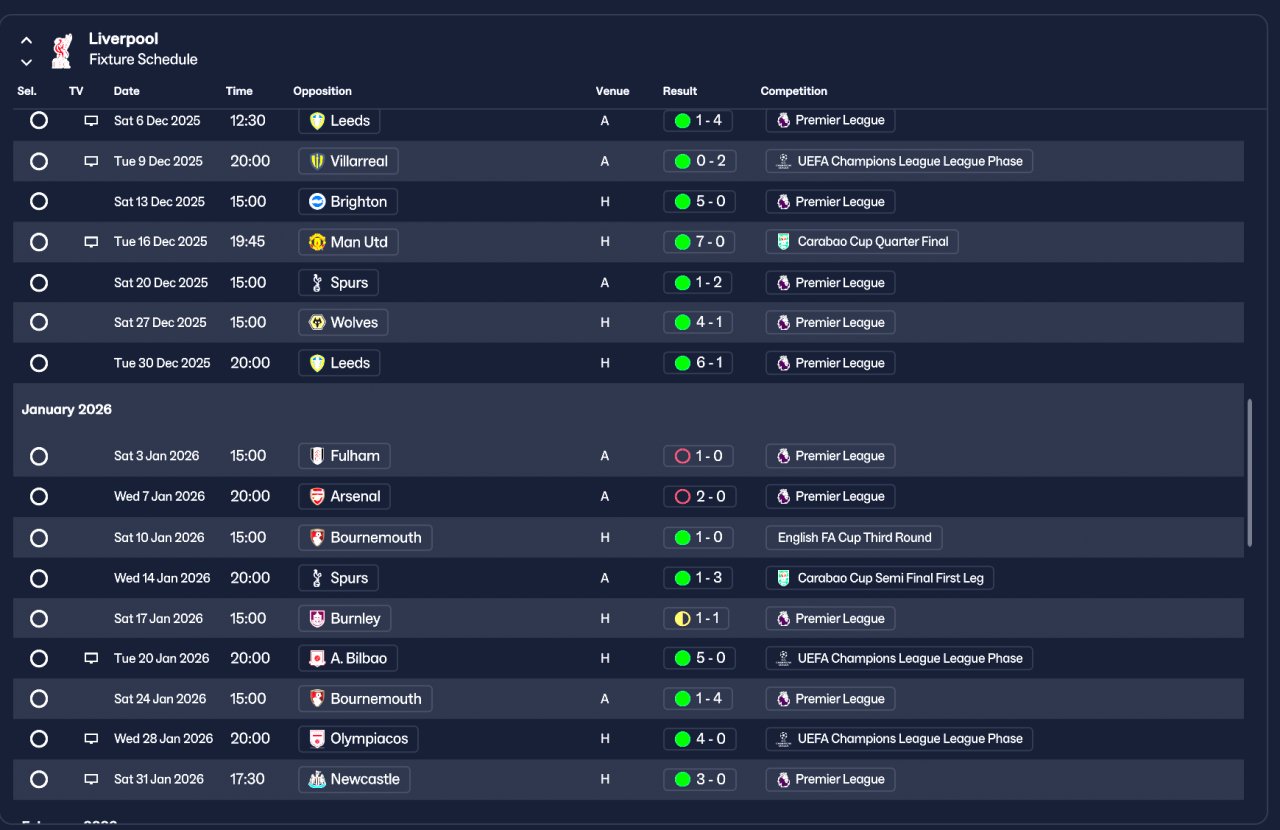
Task: Click the Man Utd club badge
Action: (x=317, y=242)
